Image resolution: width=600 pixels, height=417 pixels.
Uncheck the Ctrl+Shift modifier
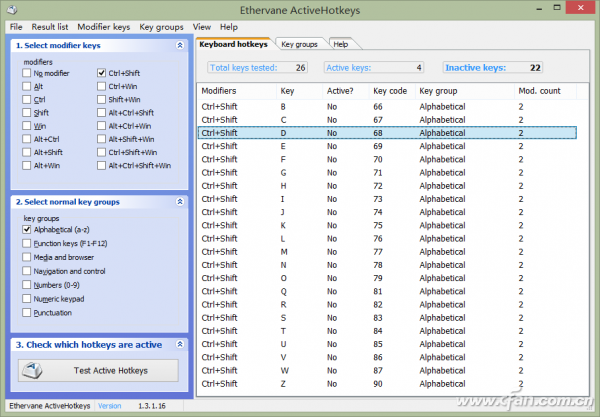[x=102, y=74]
